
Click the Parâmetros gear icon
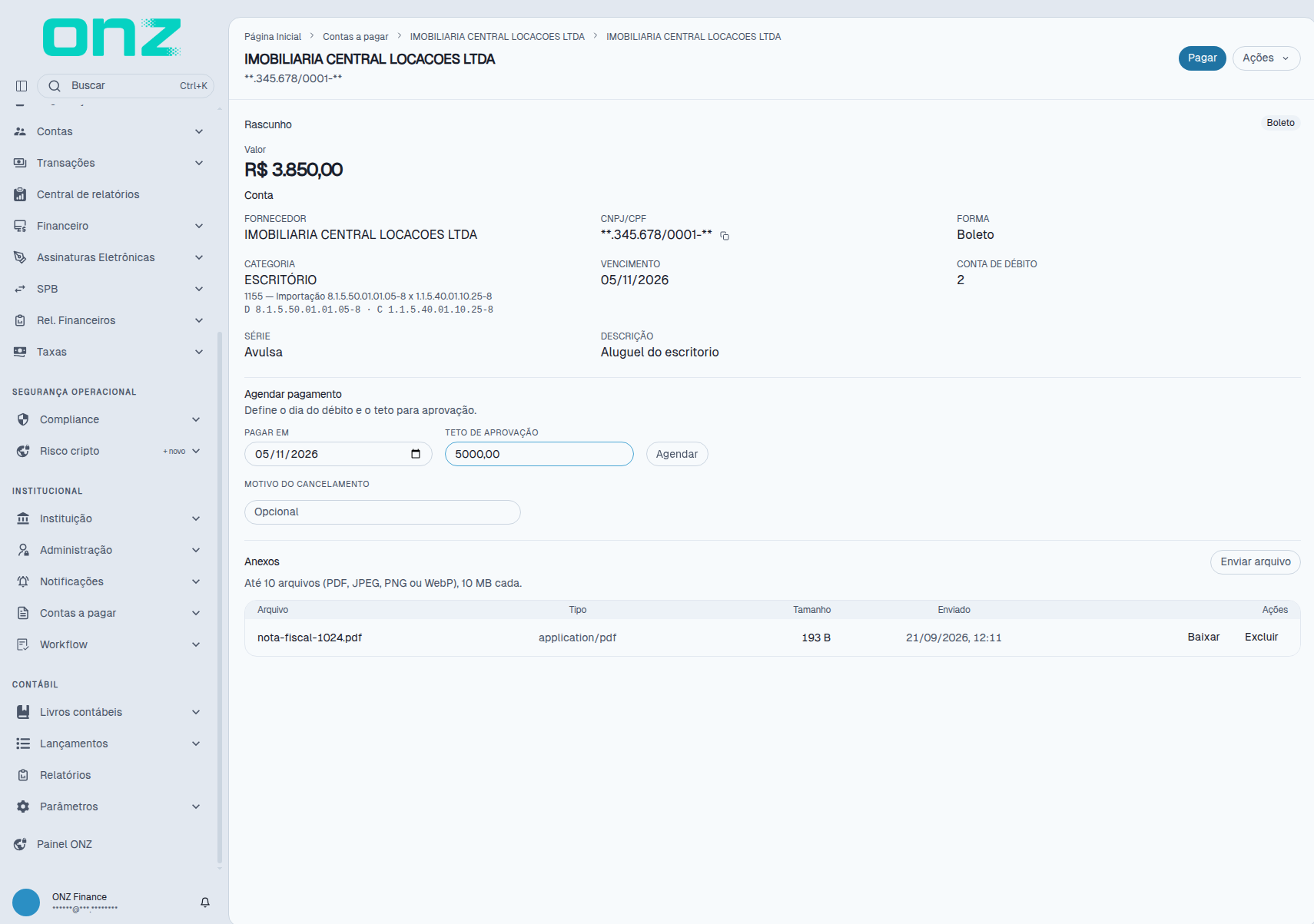[23, 806]
